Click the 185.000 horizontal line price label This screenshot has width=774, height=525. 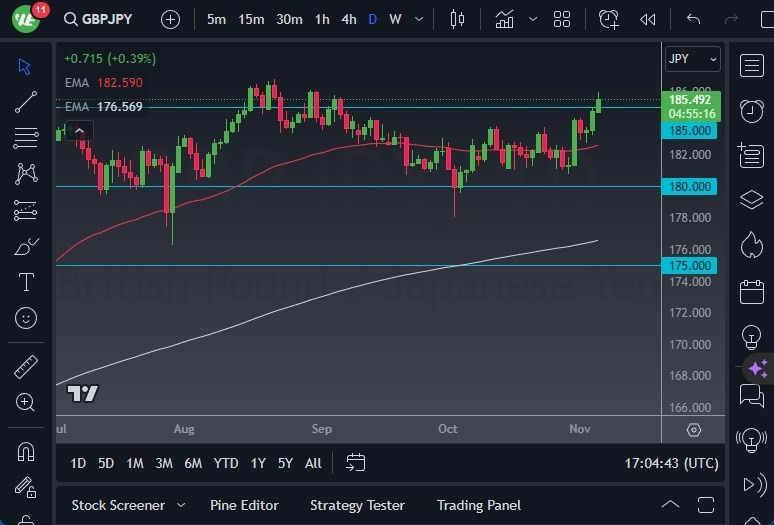point(689,131)
